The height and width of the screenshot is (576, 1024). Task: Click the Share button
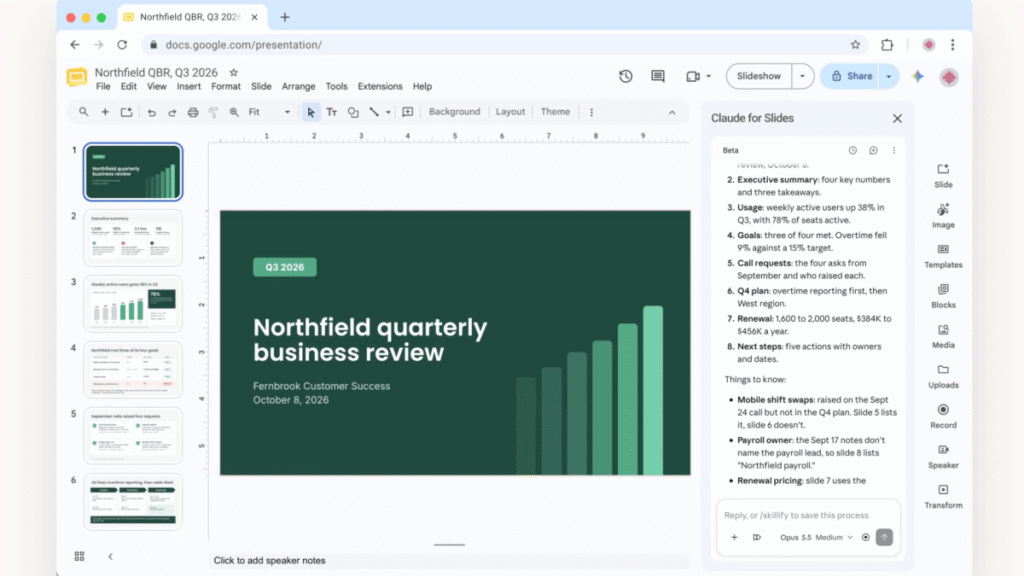pos(852,76)
